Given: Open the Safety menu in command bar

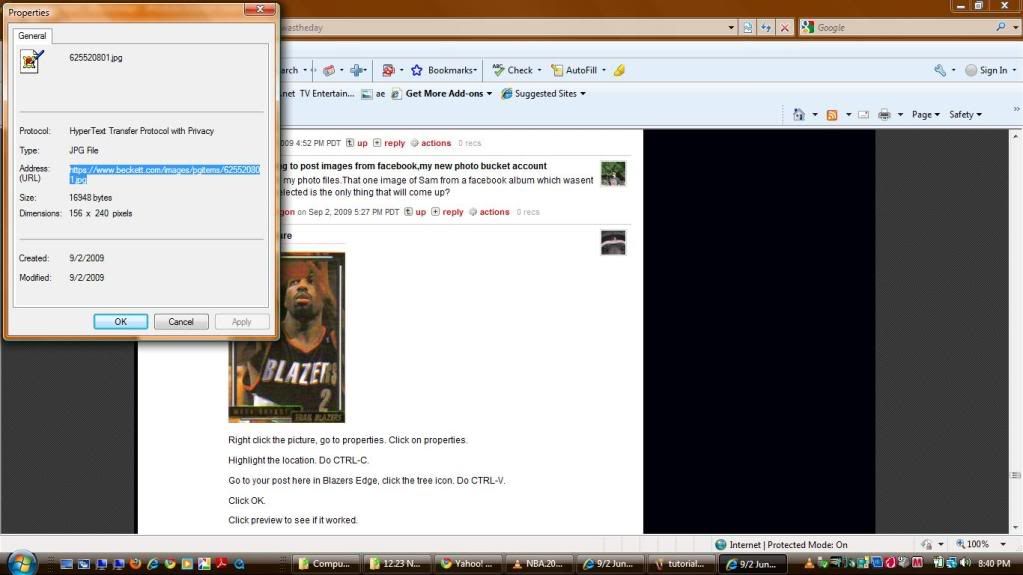Looking at the screenshot, I should tap(966, 115).
